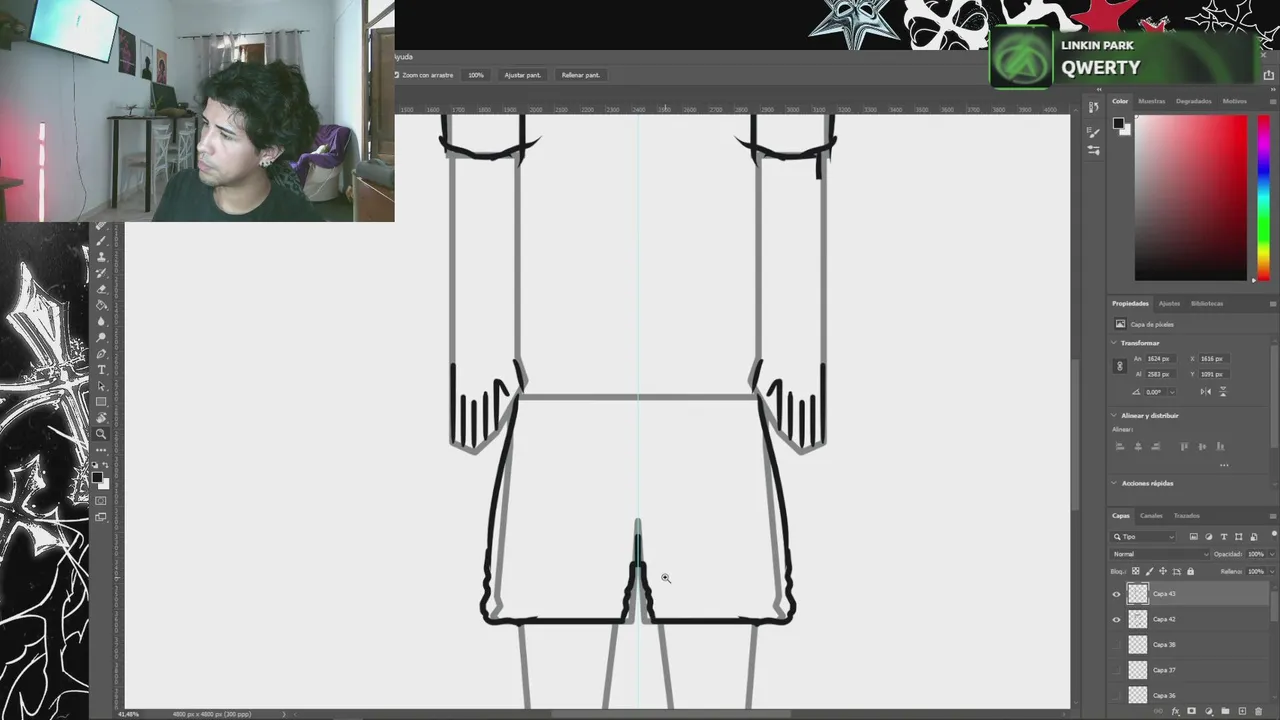The height and width of the screenshot is (720, 1280).
Task: Collapse the Alinear y distribuir section
Action: 1114,415
